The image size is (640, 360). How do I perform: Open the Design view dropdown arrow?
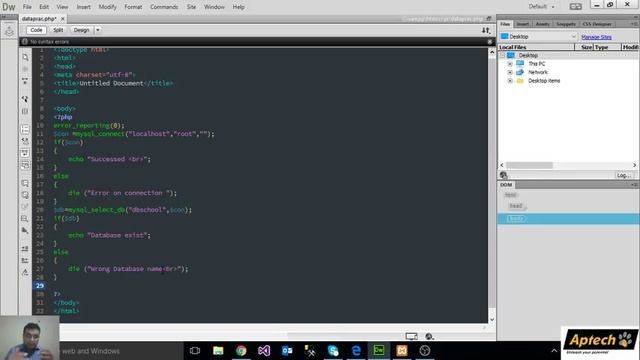98,30
